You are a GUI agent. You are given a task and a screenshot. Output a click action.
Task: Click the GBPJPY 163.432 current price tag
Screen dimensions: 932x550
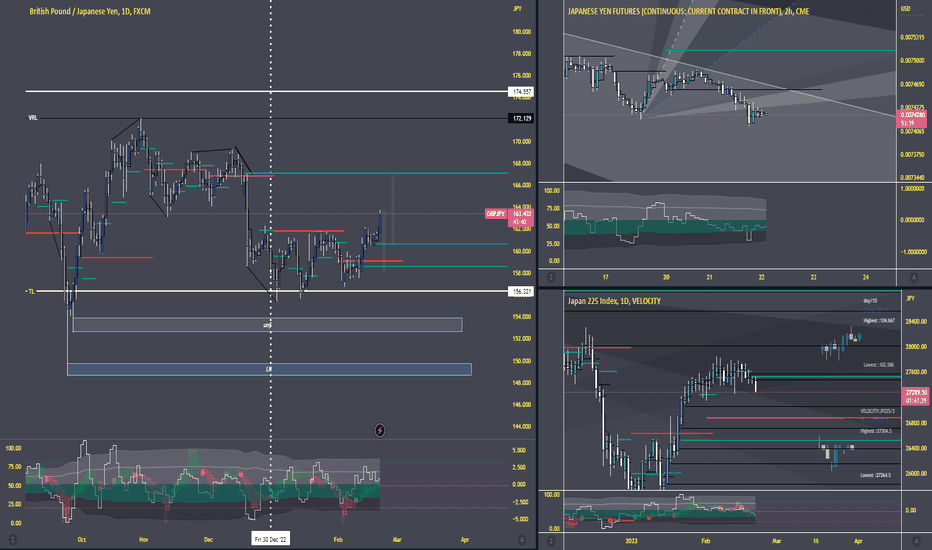click(521, 218)
